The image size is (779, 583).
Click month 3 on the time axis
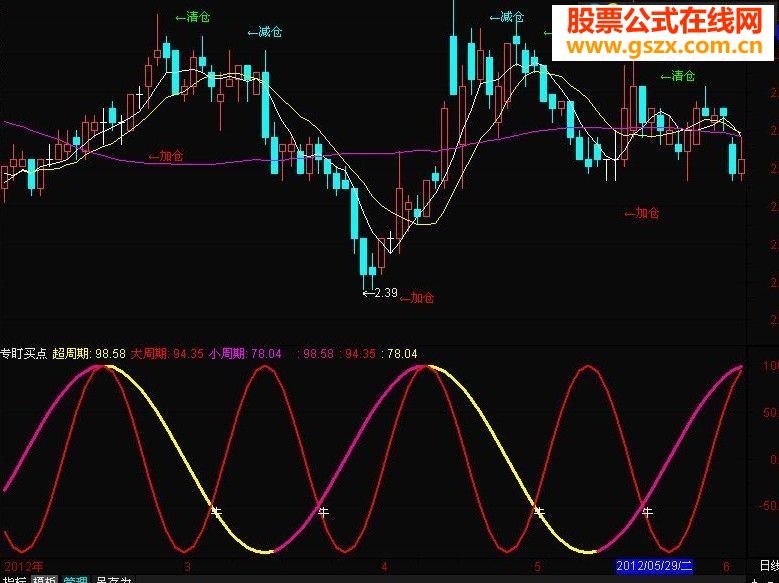[x=187, y=566]
